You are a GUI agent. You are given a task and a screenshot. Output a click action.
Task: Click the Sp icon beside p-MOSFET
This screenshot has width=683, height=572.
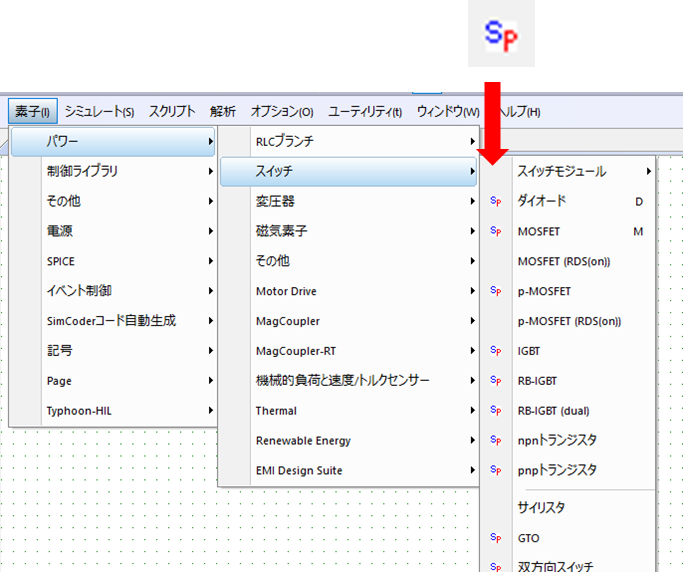coord(495,291)
